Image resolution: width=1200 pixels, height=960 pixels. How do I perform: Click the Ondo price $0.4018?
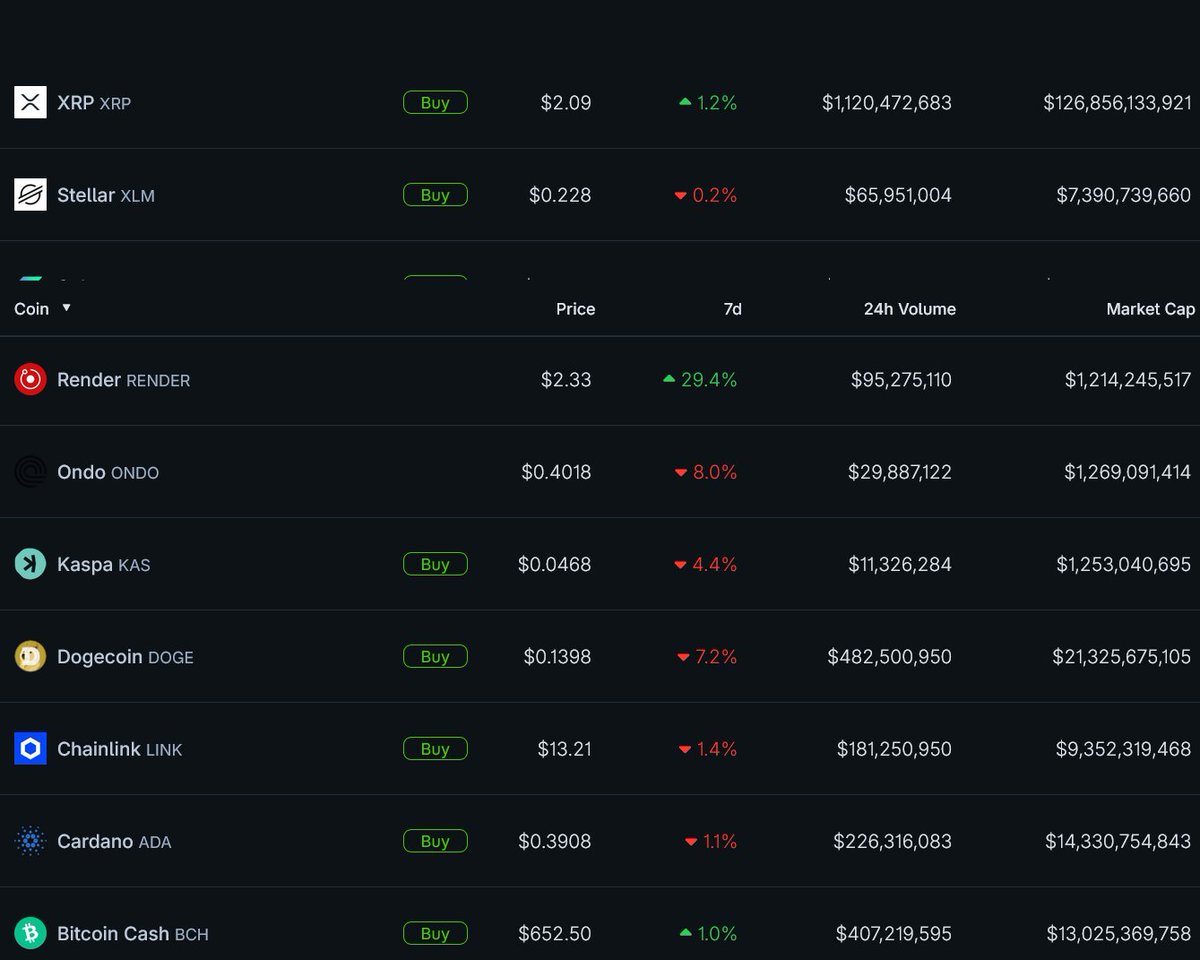tap(556, 472)
